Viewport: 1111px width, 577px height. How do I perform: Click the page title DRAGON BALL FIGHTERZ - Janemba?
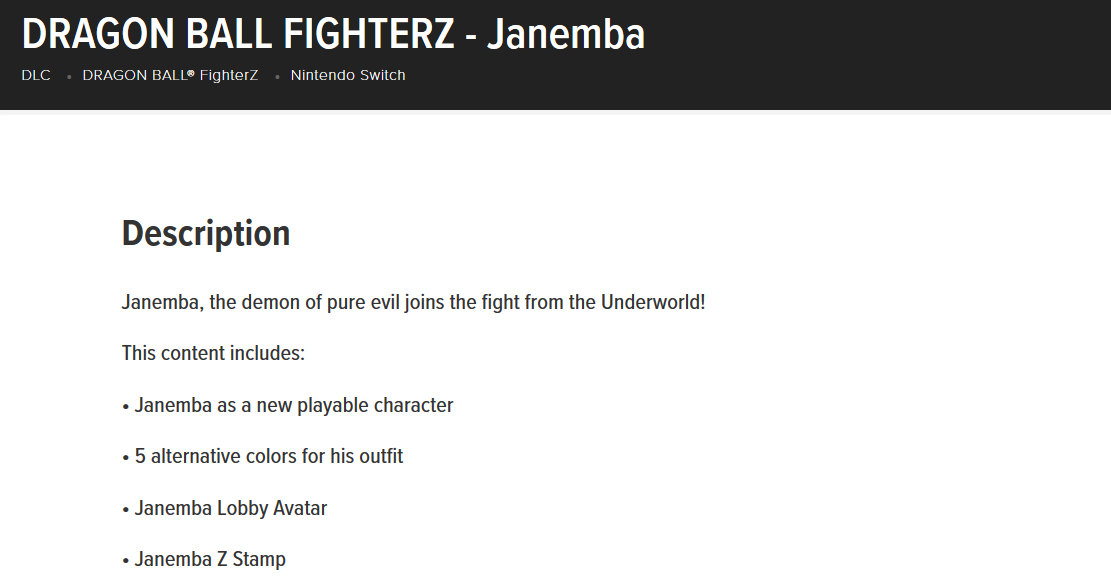coord(332,33)
